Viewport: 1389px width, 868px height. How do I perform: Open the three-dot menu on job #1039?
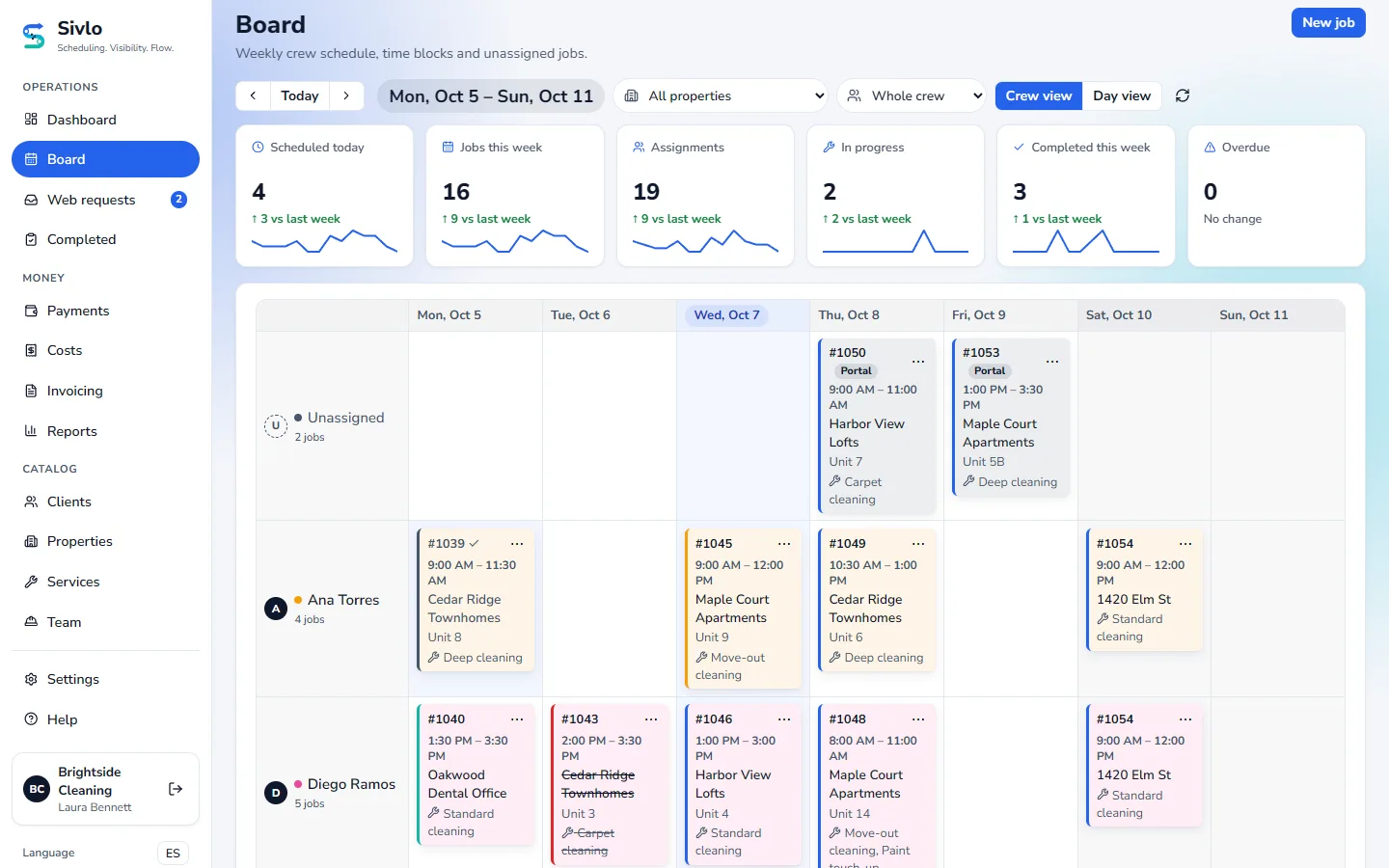point(517,544)
